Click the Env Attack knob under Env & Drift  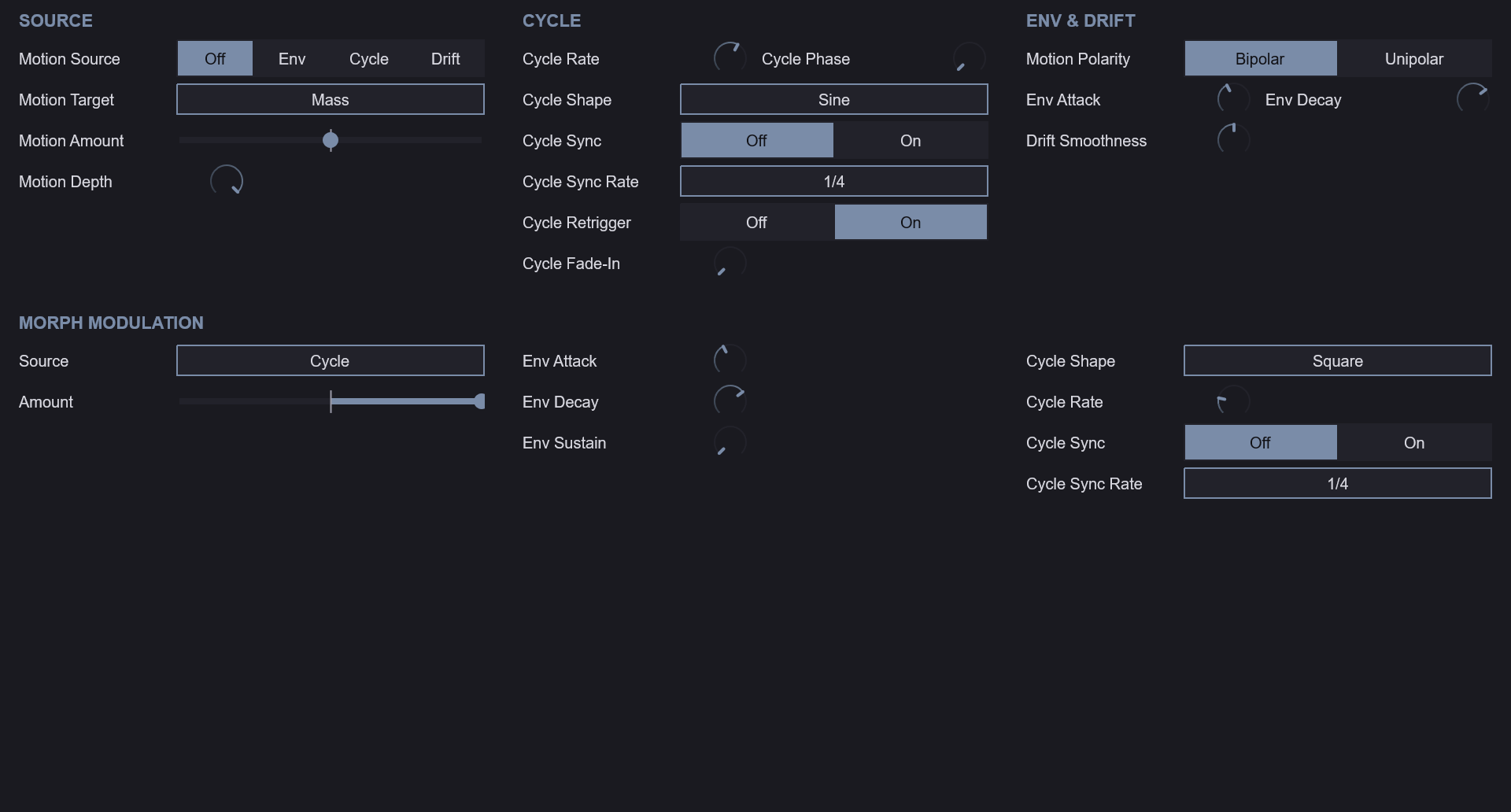[1233, 99]
